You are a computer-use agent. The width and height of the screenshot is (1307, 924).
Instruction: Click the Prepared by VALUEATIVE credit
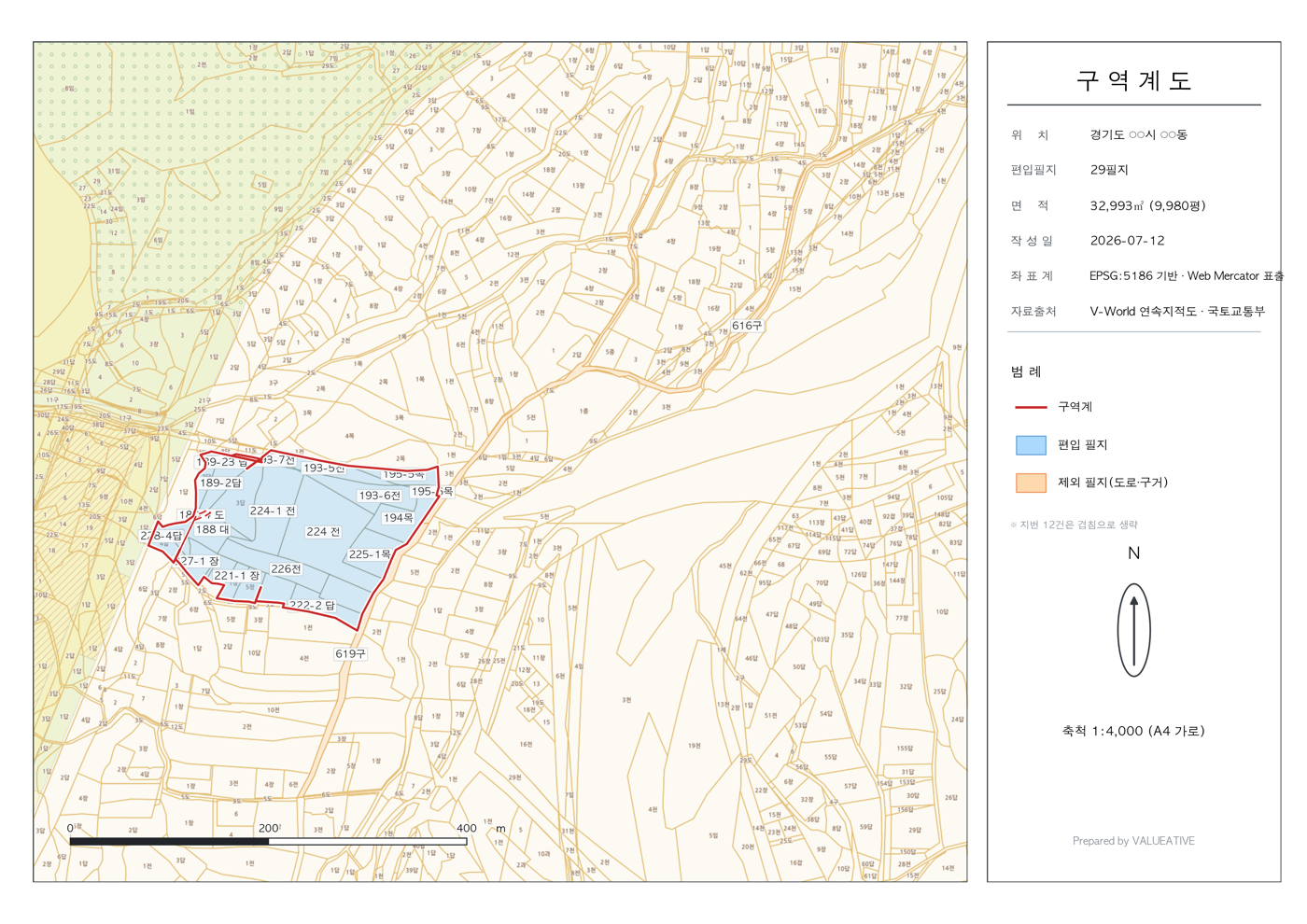[1133, 841]
